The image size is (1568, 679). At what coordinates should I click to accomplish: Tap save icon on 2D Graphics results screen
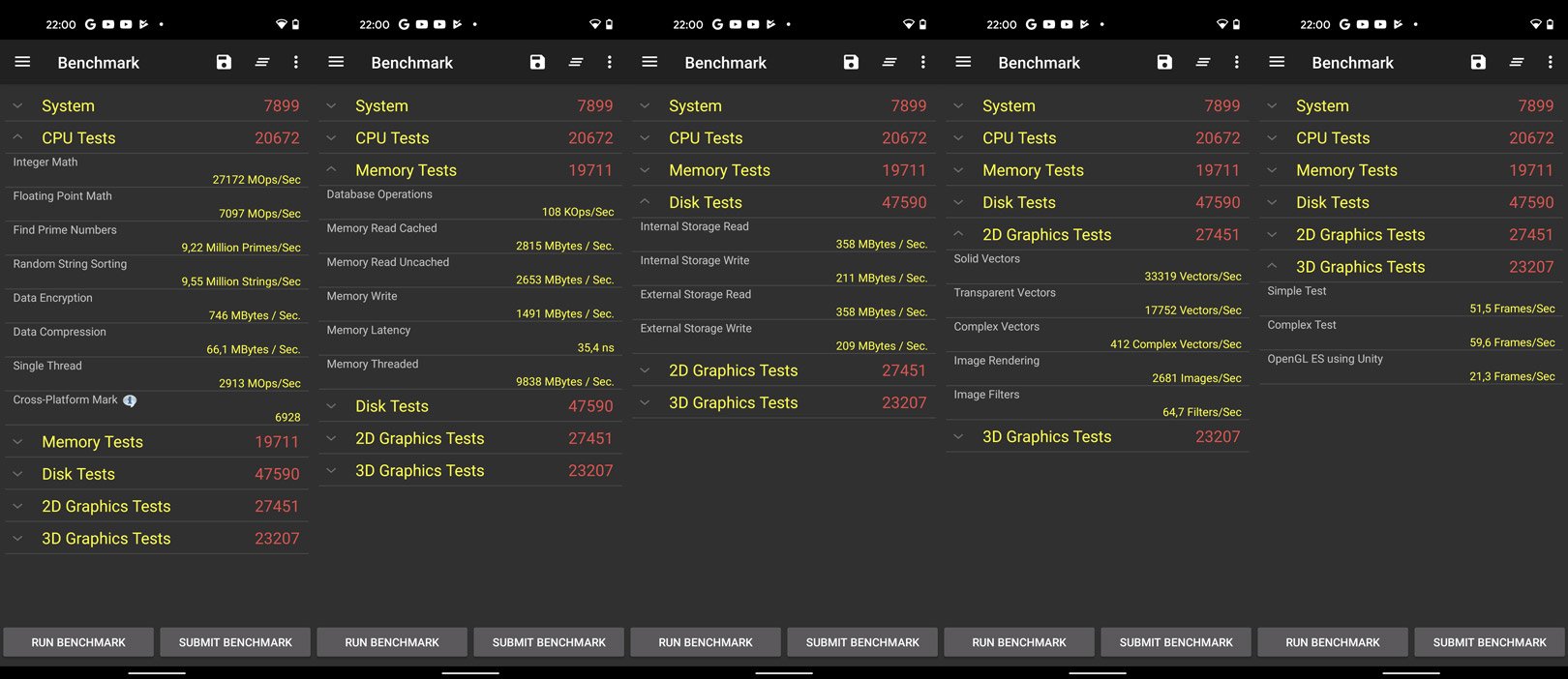pyautogui.click(x=1164, y=62)
